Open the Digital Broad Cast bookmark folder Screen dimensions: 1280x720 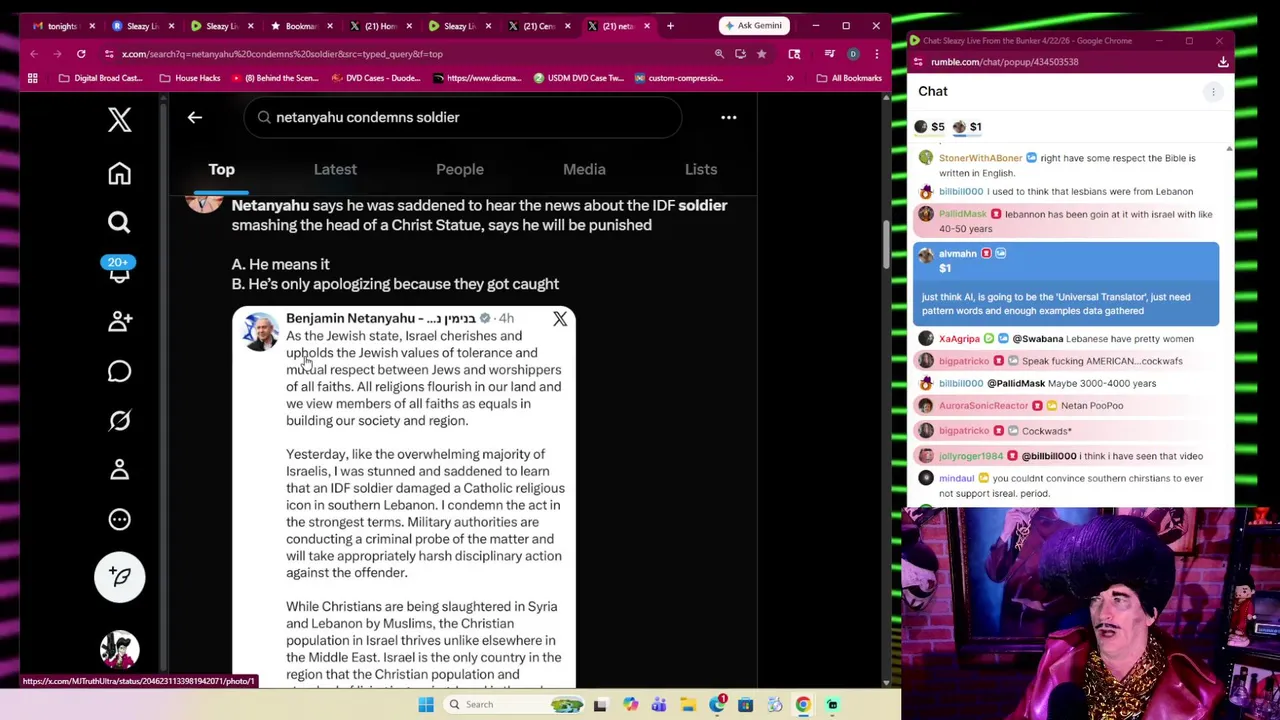[100, 78]
